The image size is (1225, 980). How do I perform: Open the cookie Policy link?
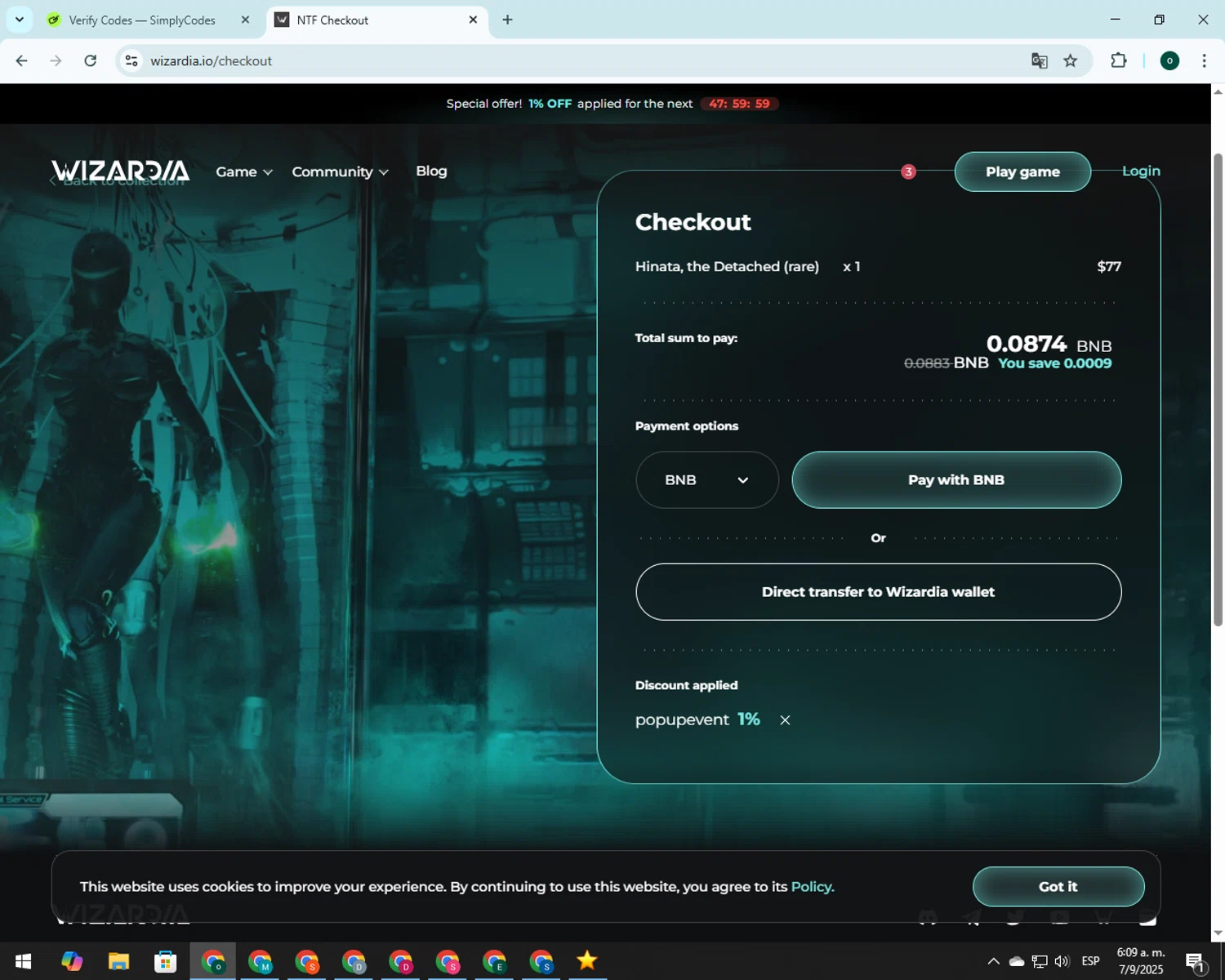(x=812, y=886)
